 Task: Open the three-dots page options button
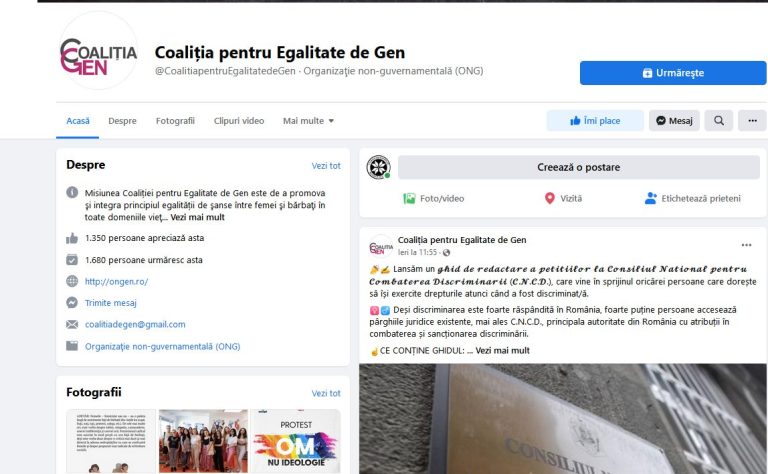tap(752, 120)
